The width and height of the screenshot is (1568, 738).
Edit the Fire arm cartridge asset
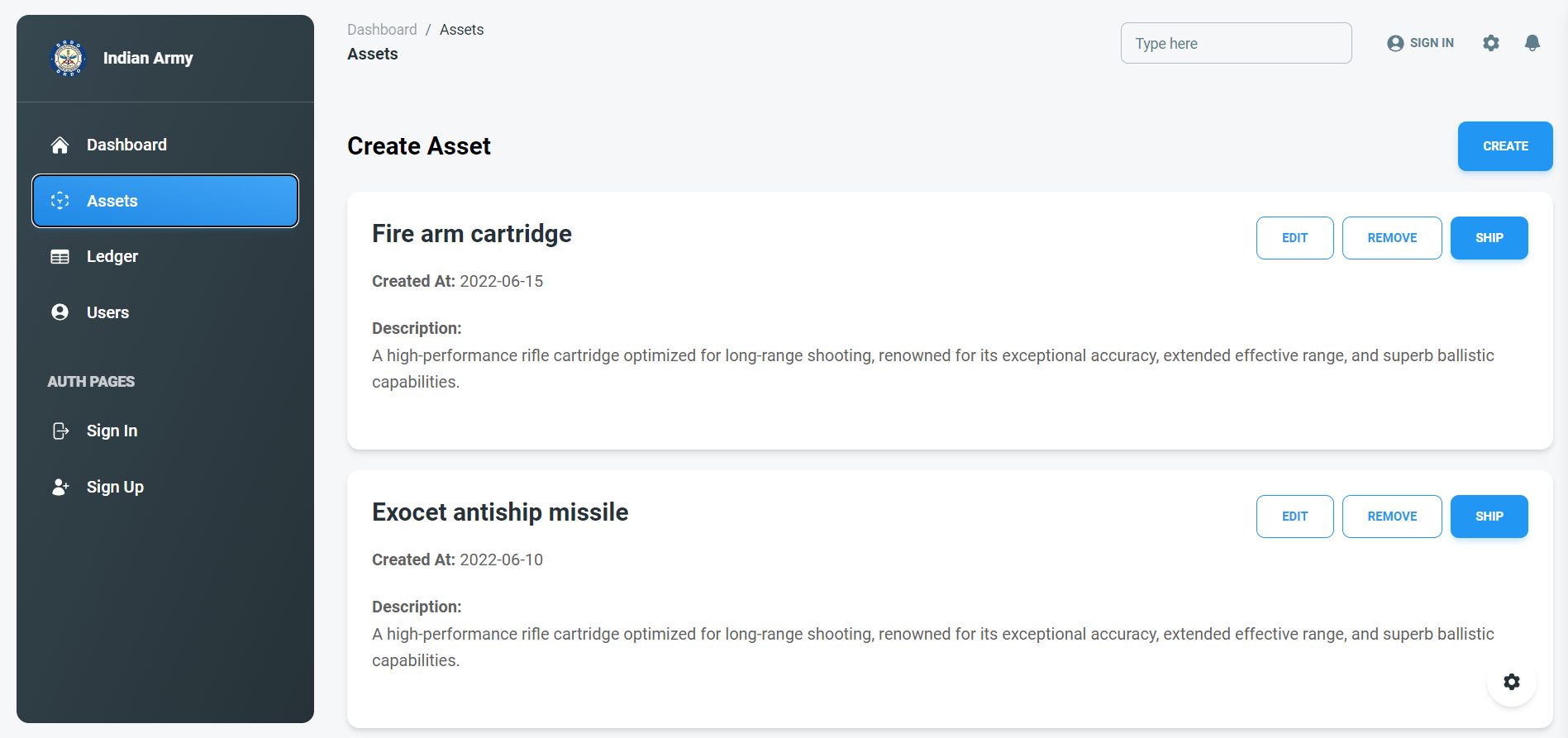click(1294, 238)
